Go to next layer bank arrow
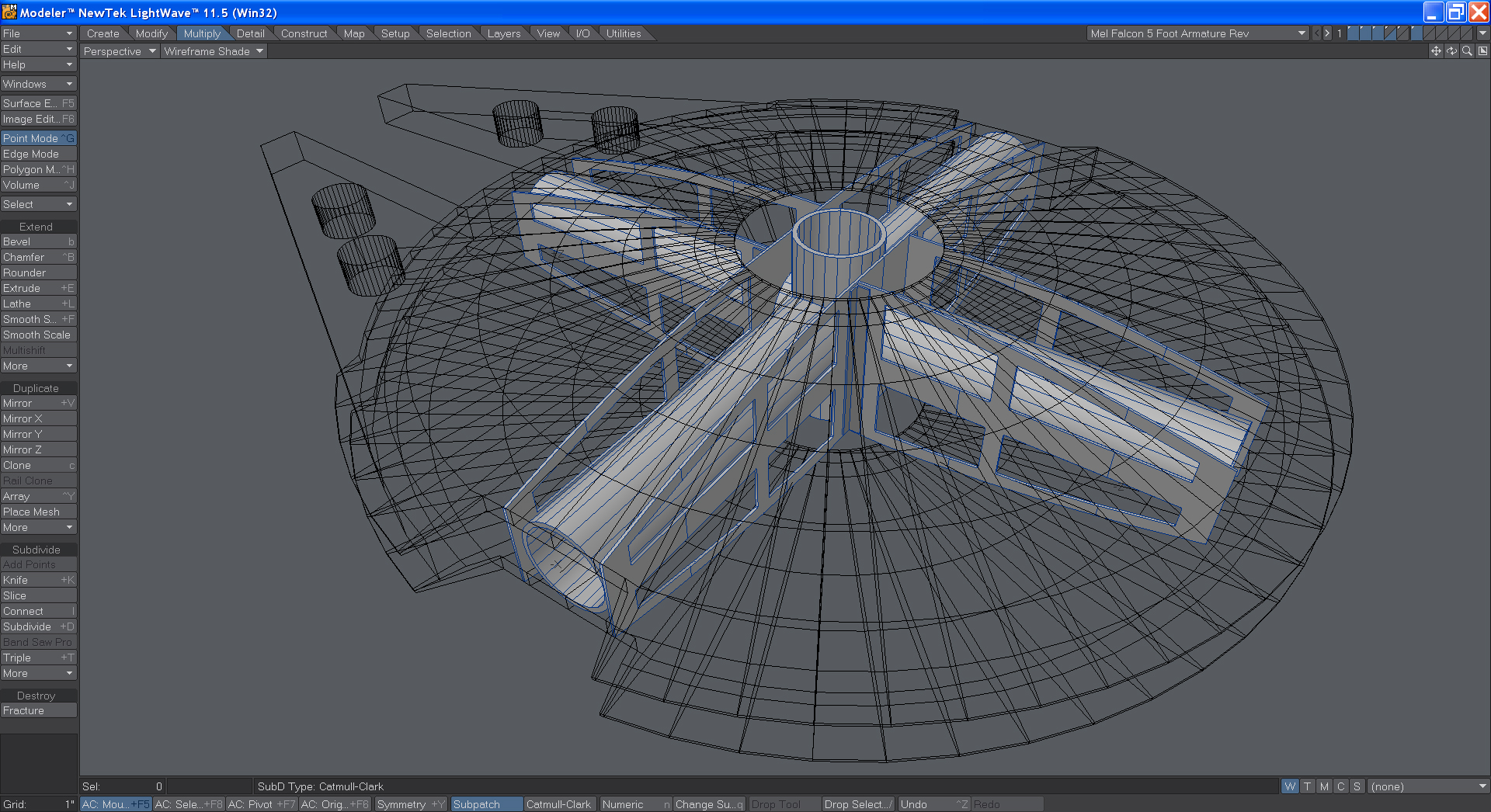Viewport: 1491px width, 812px height. (x=1327, y=33)
